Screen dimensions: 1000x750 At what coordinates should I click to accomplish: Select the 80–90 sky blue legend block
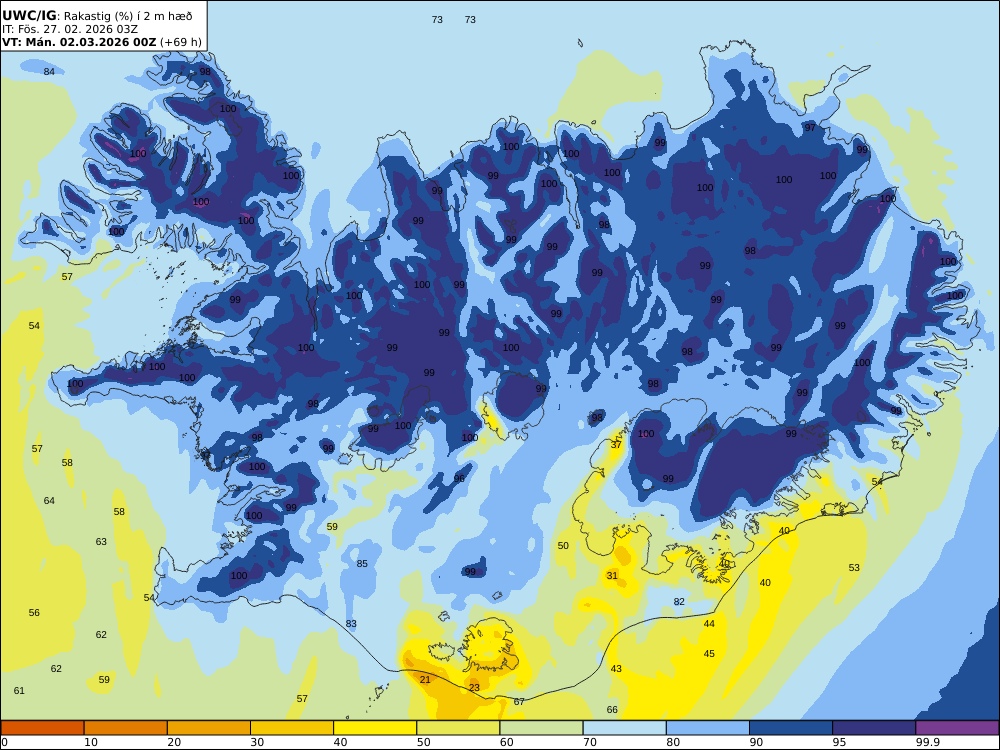click(x=708, y=728)
